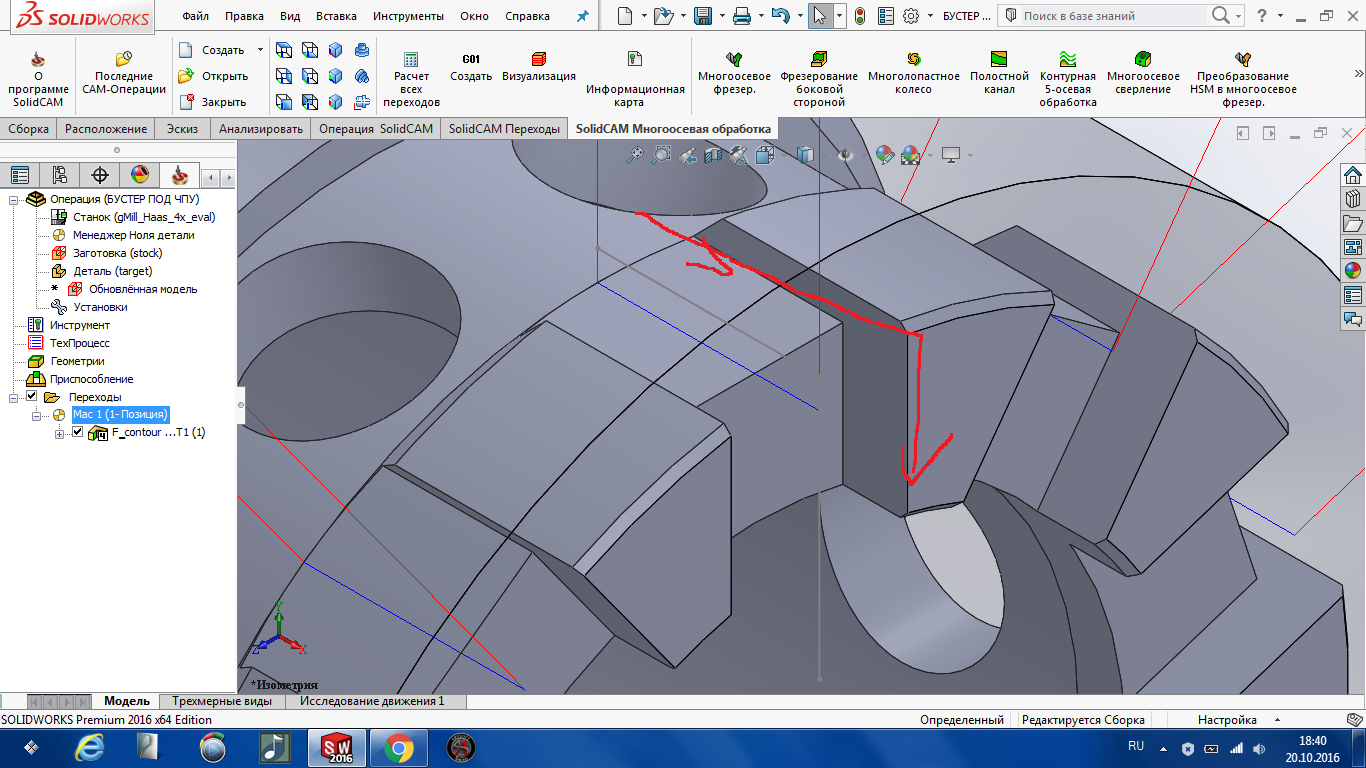Open the Правка menu
The width and height of the screenshot is (1366, 768).
tap(245, 16)
